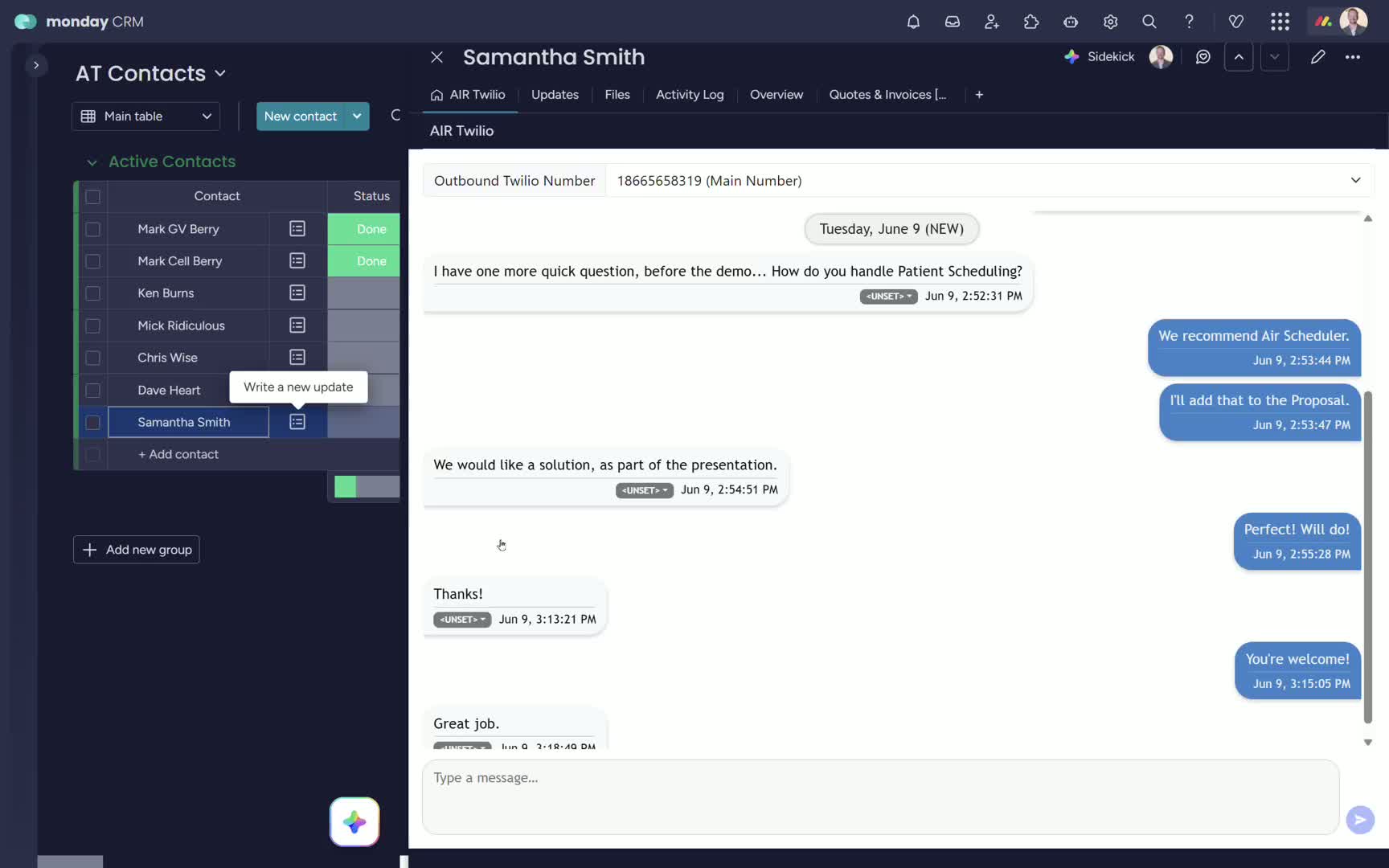Image resolution: width=1389 pixels, height=868 pixels.
Task: Switch to the Updates tab
Action: (x=555, y=95)
